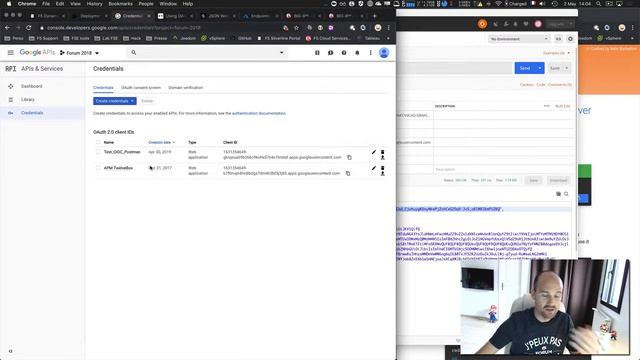The image size is (640, 360).
Task: Sort by the Creation date column
Action: click(162, 142)
